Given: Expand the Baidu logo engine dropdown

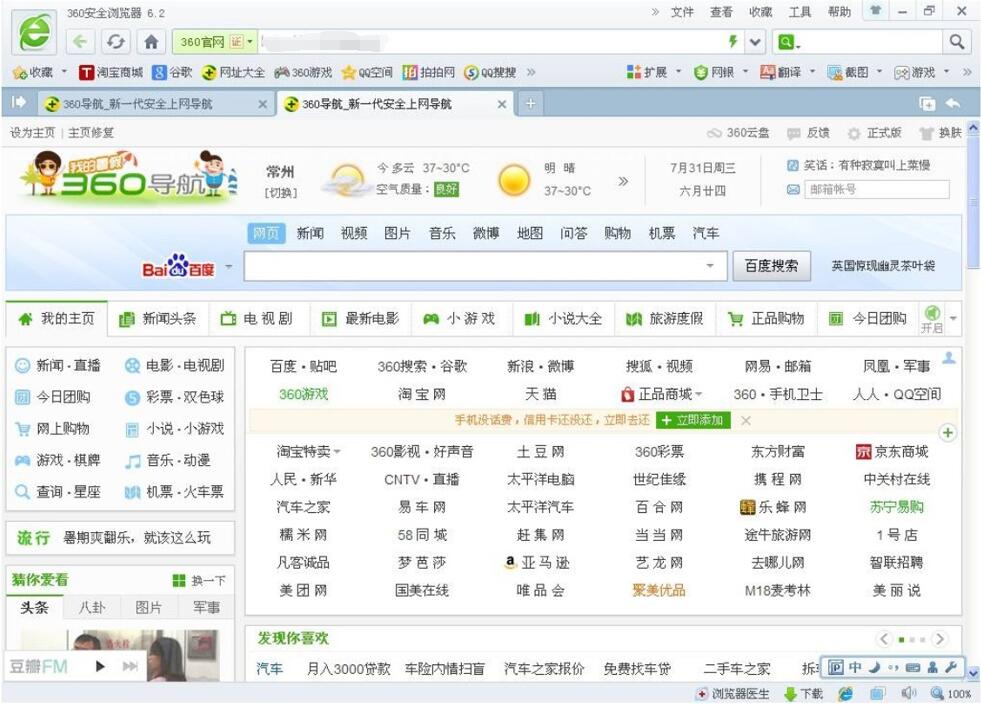Looking at the screenshot, I should coord(229,267).
